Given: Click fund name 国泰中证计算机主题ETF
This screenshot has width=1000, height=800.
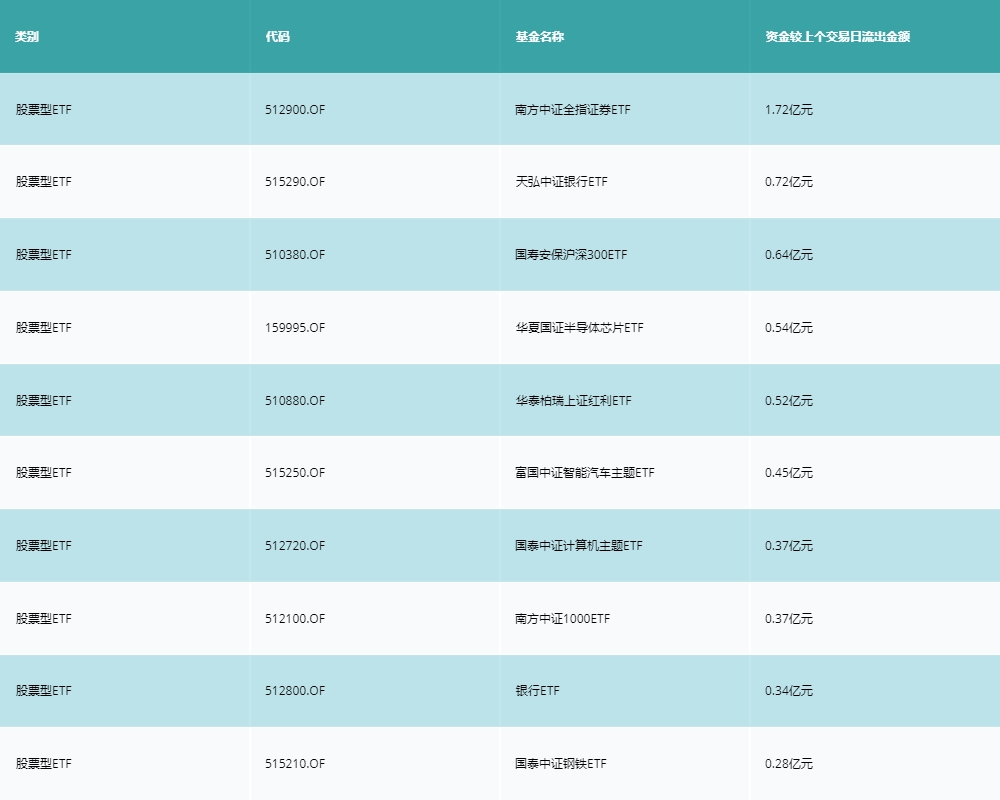Looking at the screenshot, I should pos(579,545).
